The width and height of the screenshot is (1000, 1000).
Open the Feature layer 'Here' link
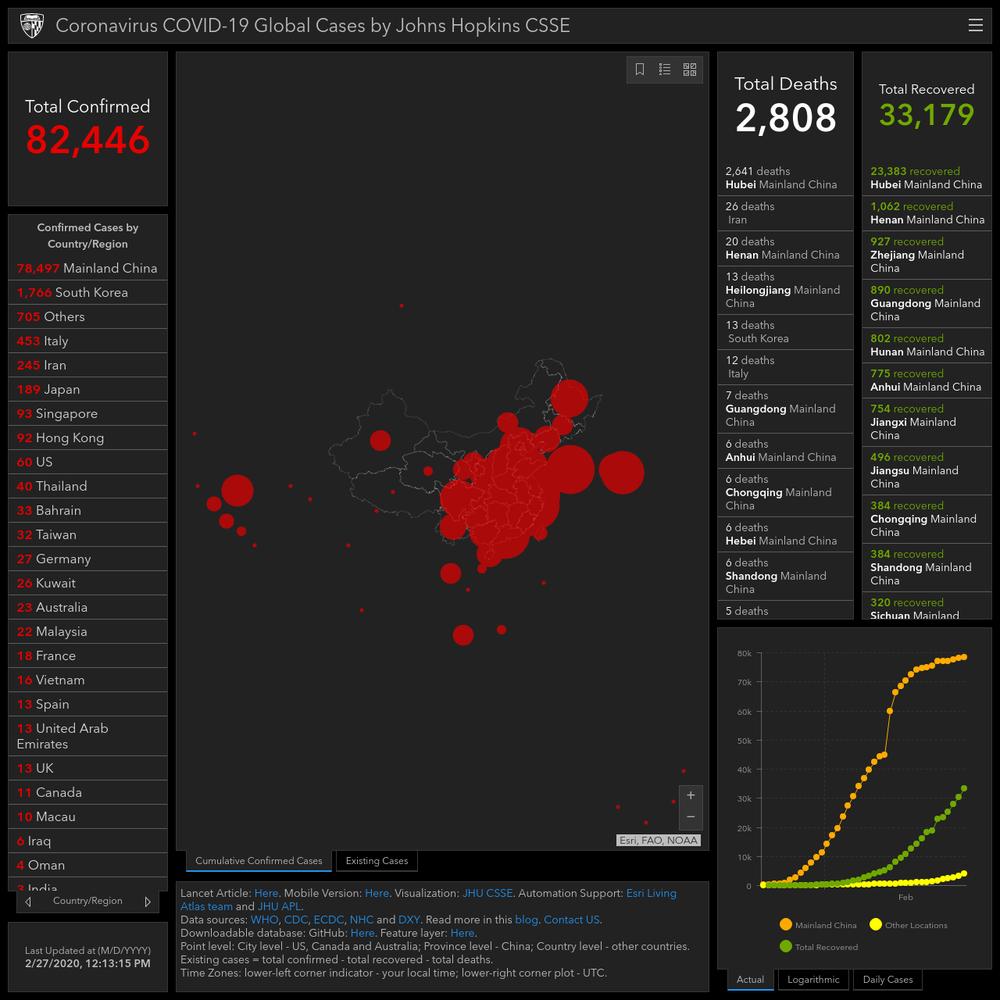point(462,933)
